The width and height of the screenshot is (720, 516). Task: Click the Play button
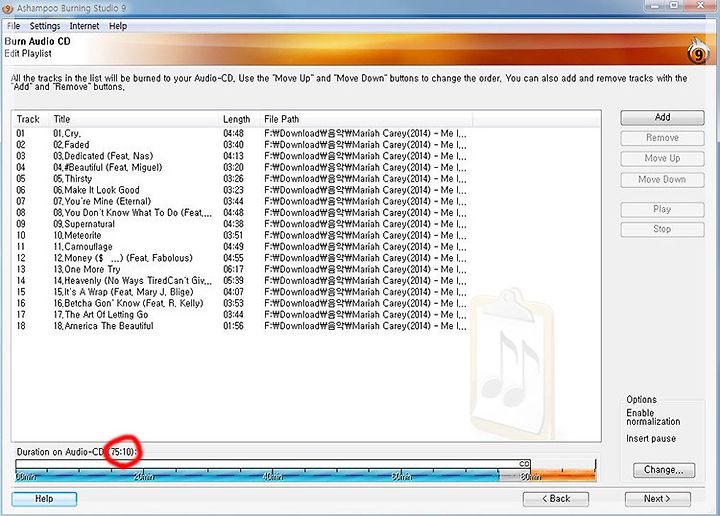tap(662, 209)
